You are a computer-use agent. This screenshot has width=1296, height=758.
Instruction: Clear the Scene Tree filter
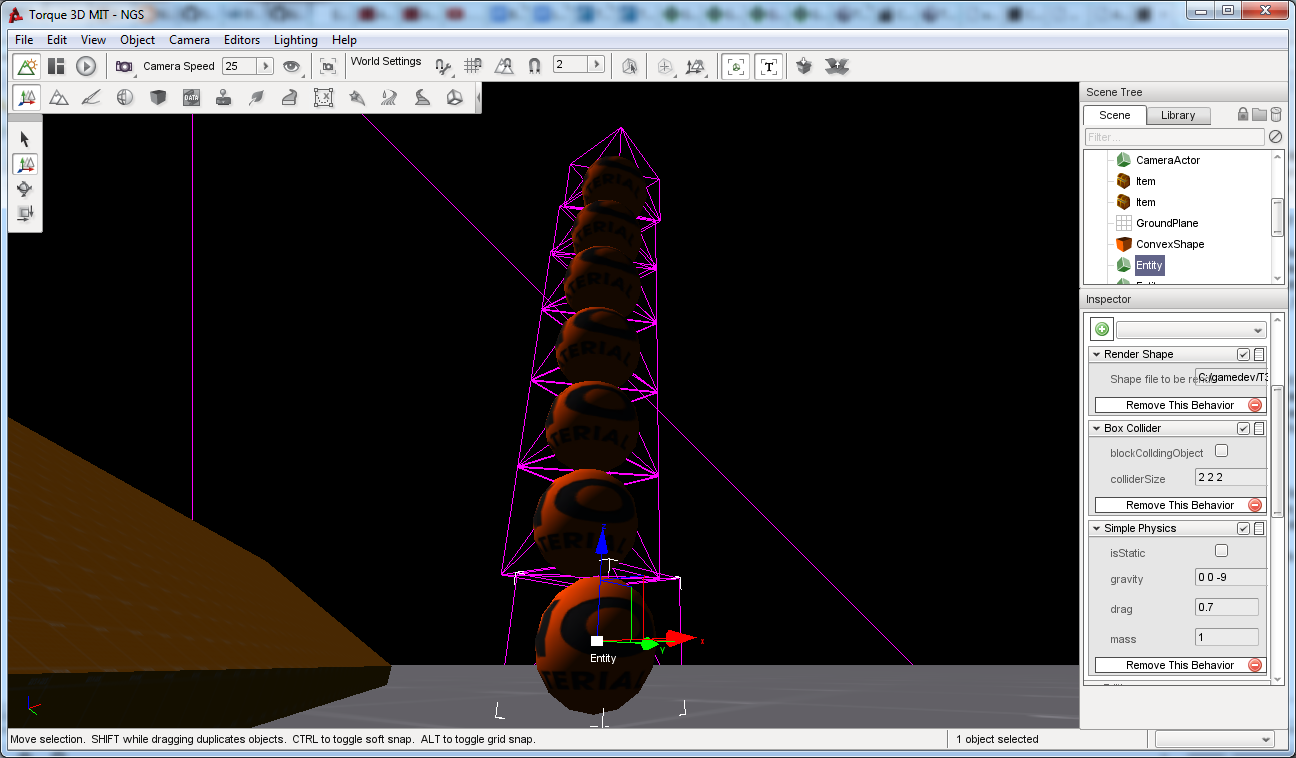(x=1275, y=137)
